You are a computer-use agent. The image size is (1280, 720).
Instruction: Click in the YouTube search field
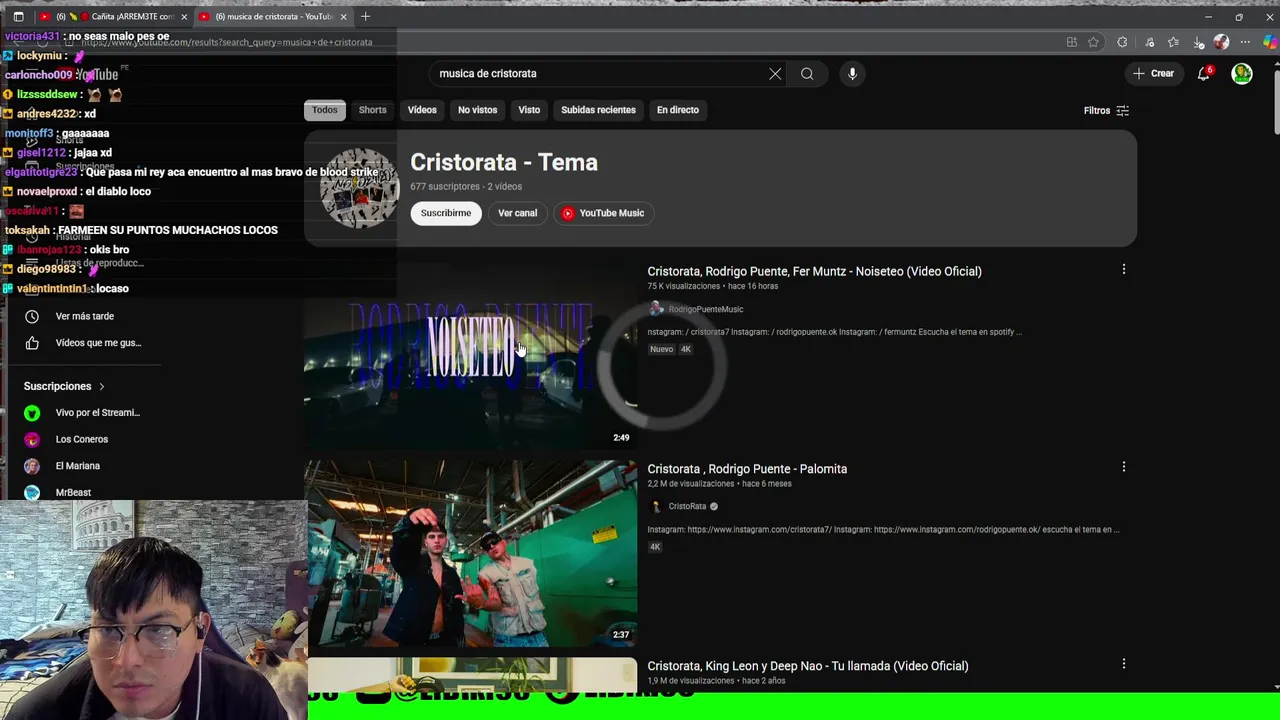point(600,73)
